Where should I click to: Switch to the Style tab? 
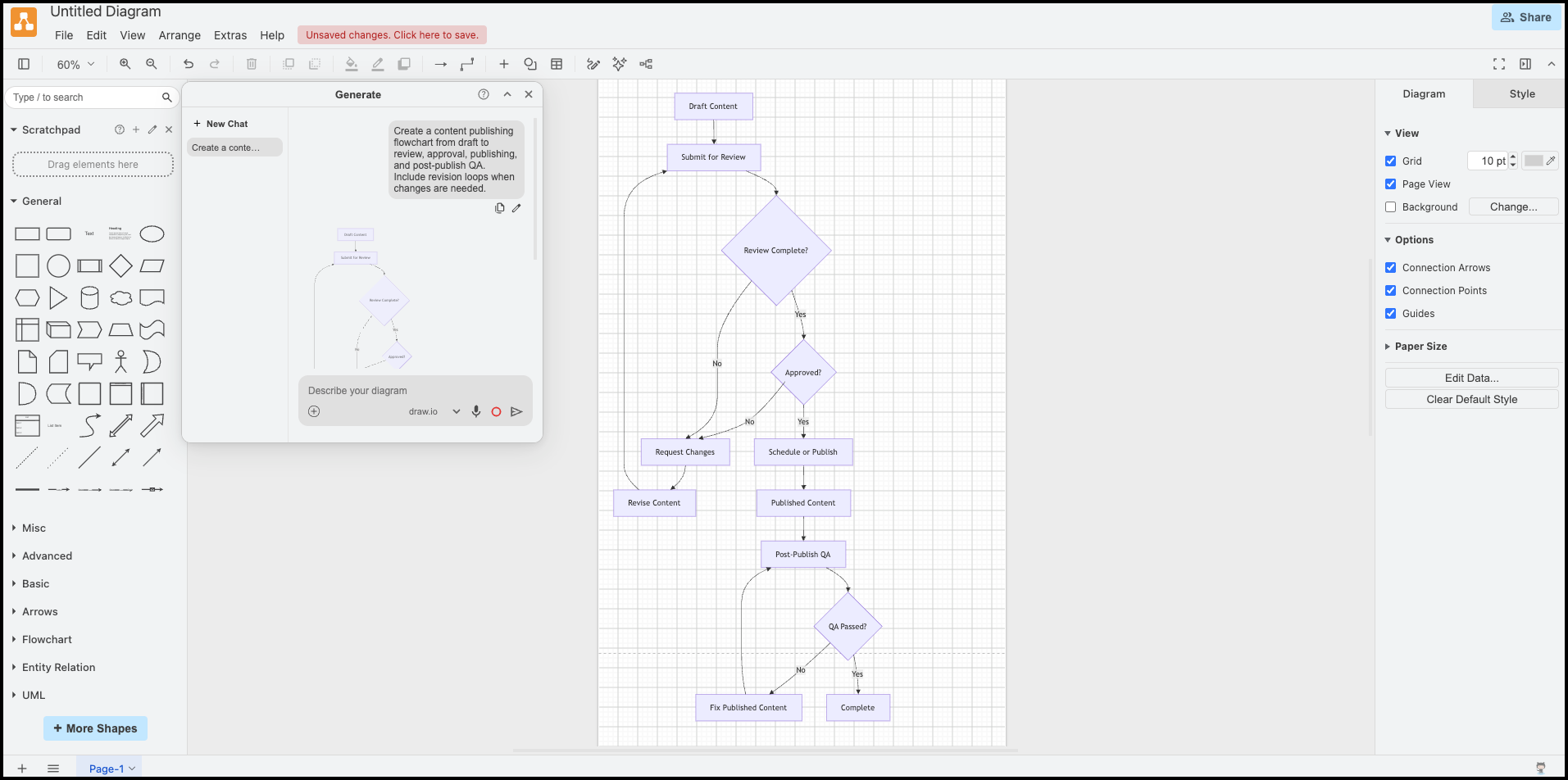coord(1522,94)
